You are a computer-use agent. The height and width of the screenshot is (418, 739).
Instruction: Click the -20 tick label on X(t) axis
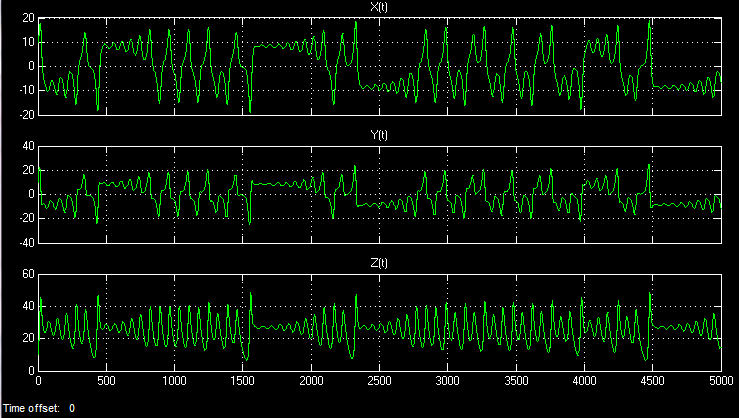[x=25, y=115]
